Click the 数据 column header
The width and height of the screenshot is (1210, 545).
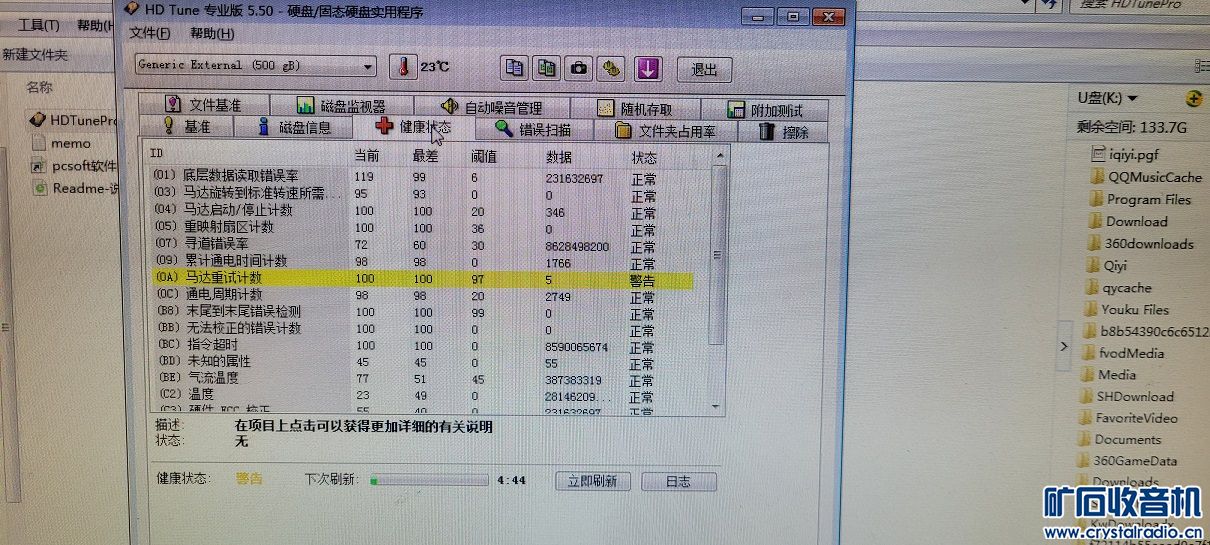coord(559,158)
